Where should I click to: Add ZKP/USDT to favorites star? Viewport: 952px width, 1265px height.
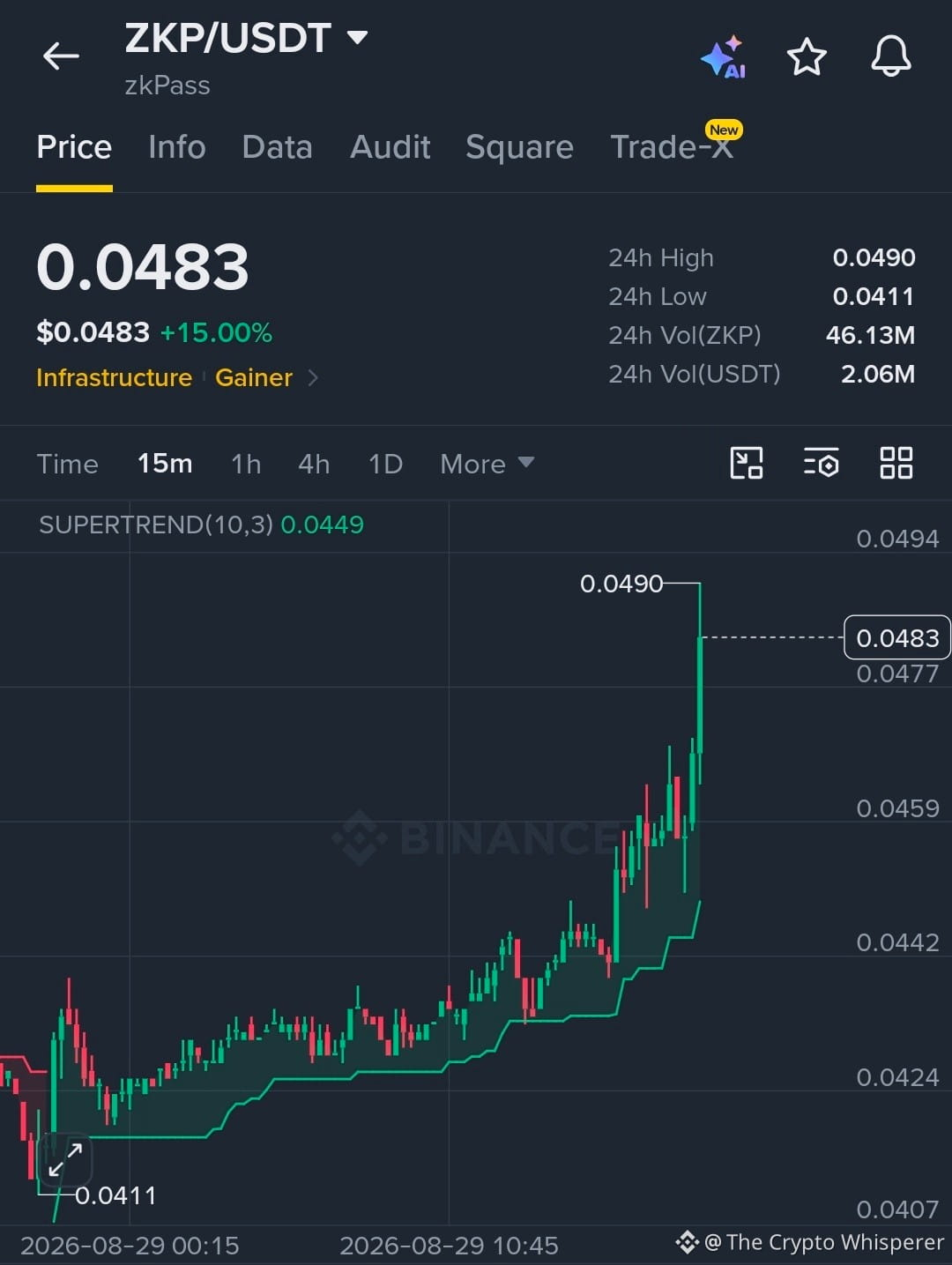click(x=806, y=56)
